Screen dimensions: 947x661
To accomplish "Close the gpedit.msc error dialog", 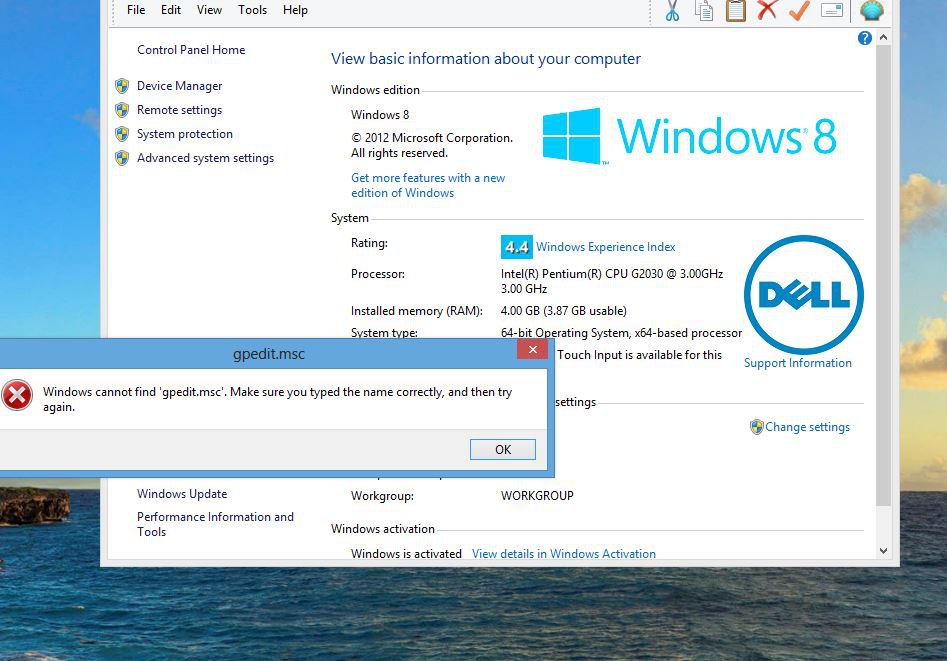I will (x=532, y=349).
